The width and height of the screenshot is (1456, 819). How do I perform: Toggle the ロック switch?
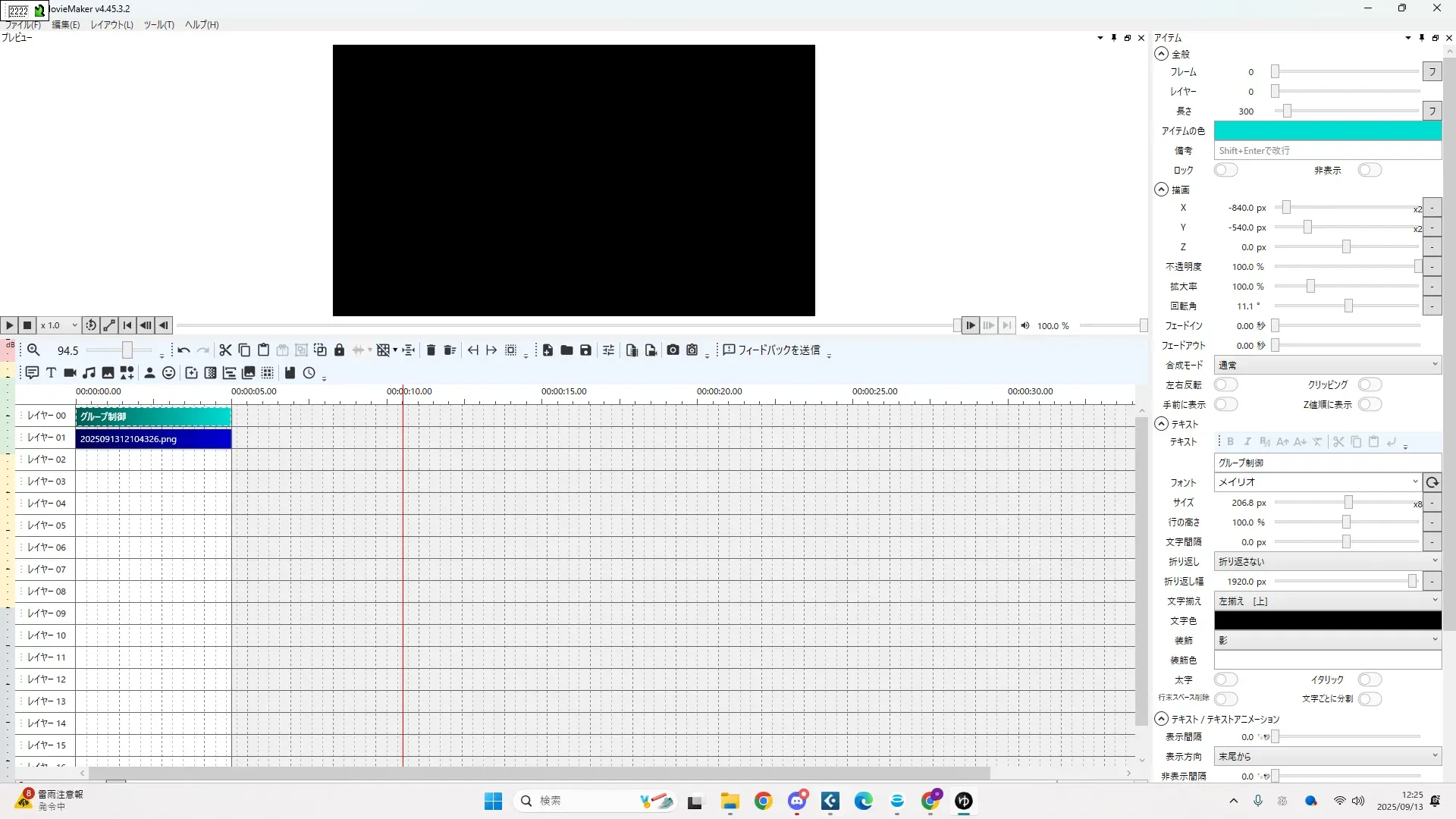coord(1225,171)
